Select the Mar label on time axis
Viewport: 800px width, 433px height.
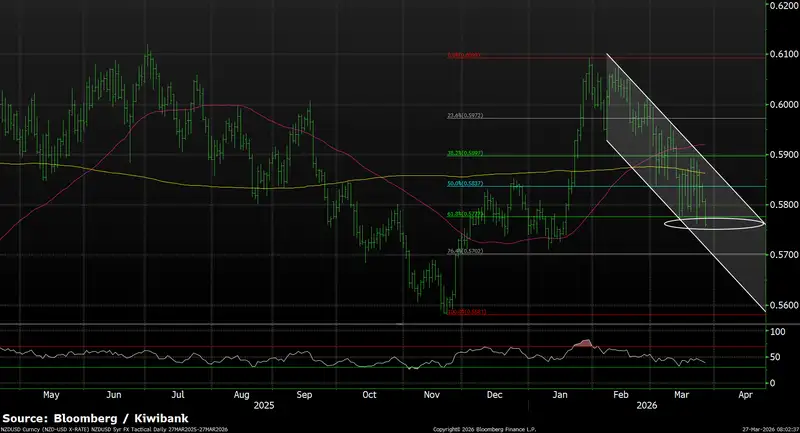pyautogui.click(x=682, y=395)
